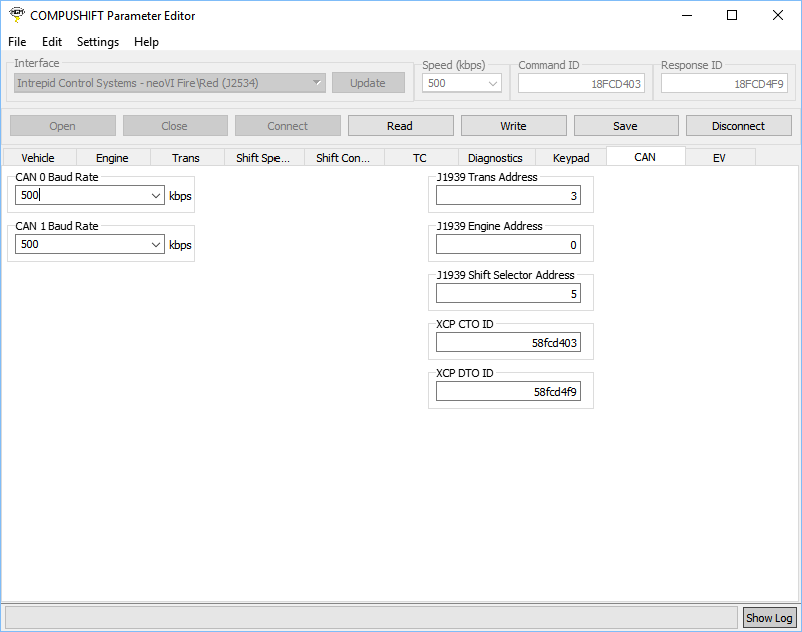Open the Help menu
The image size is (802, 632).
pos(146,42)
